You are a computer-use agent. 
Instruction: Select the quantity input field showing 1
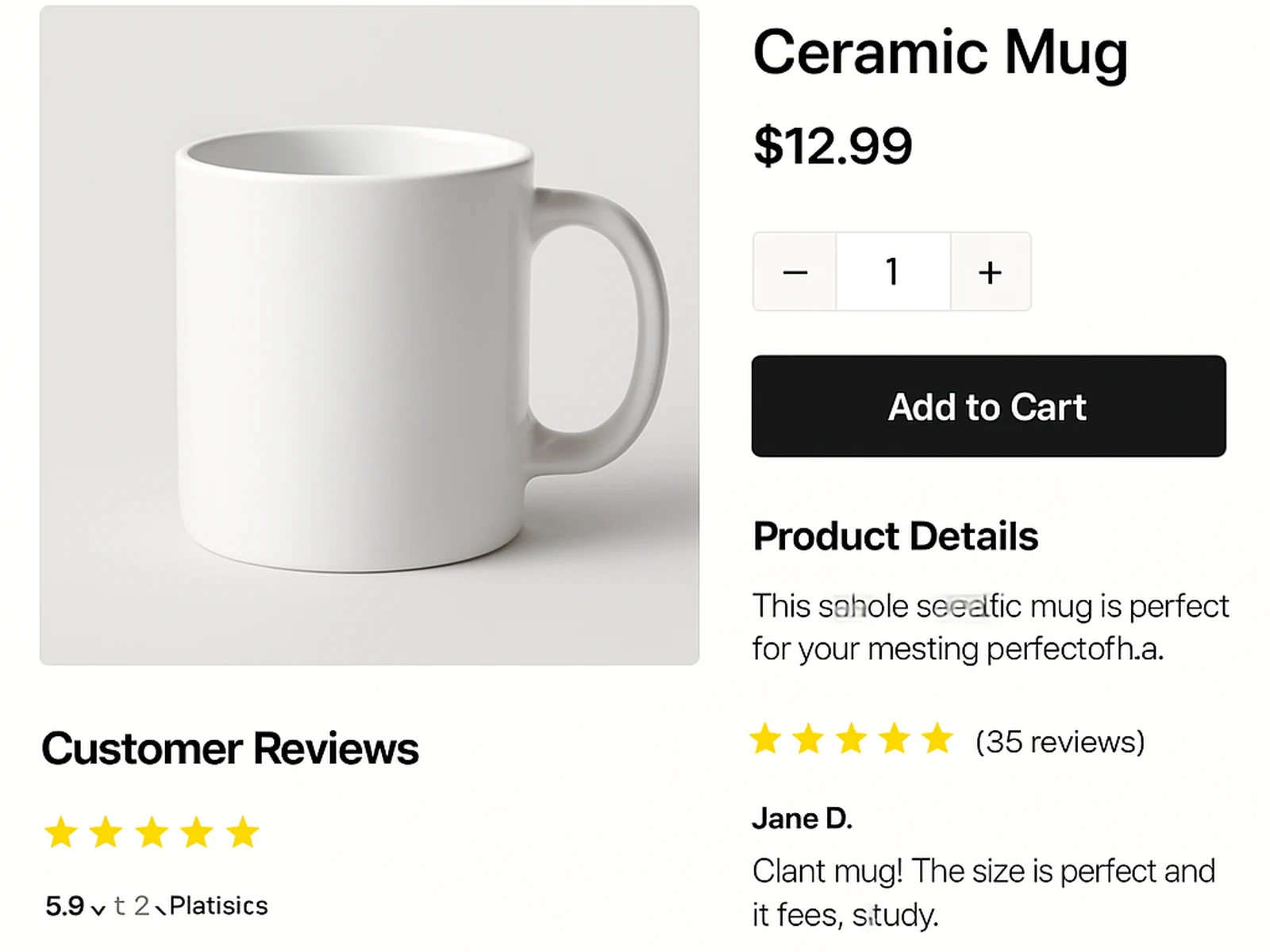coord(892,271)
